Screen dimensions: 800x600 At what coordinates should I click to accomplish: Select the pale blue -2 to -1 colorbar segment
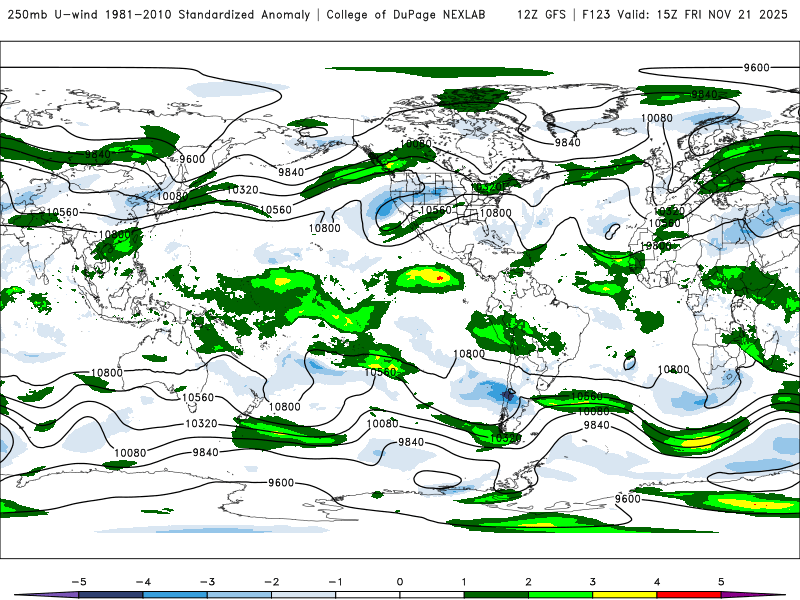(x=304, y=595)
